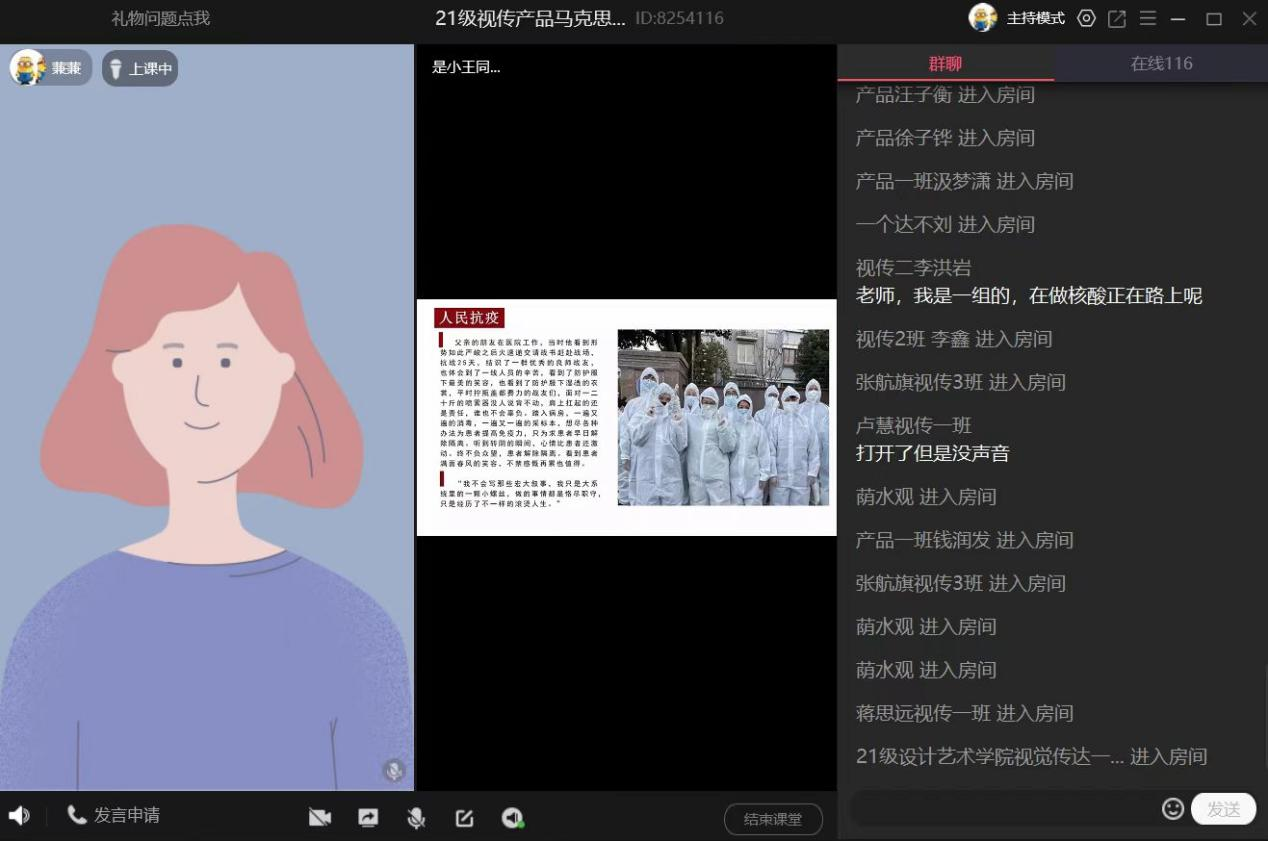Type in the chat message input field

[x=1000, y=808]
